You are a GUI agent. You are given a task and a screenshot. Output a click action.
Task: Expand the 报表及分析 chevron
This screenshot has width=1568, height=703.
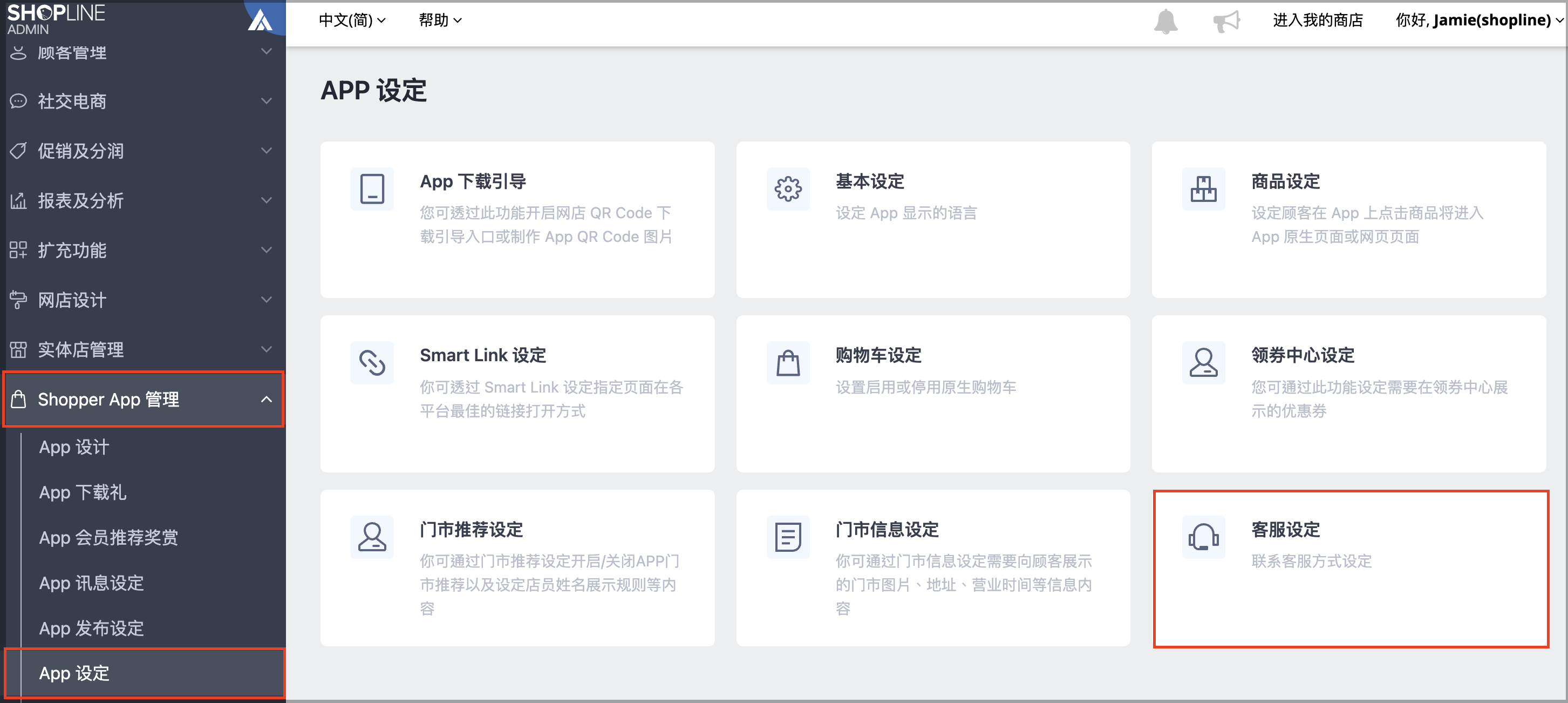click(x=266, y=200)
